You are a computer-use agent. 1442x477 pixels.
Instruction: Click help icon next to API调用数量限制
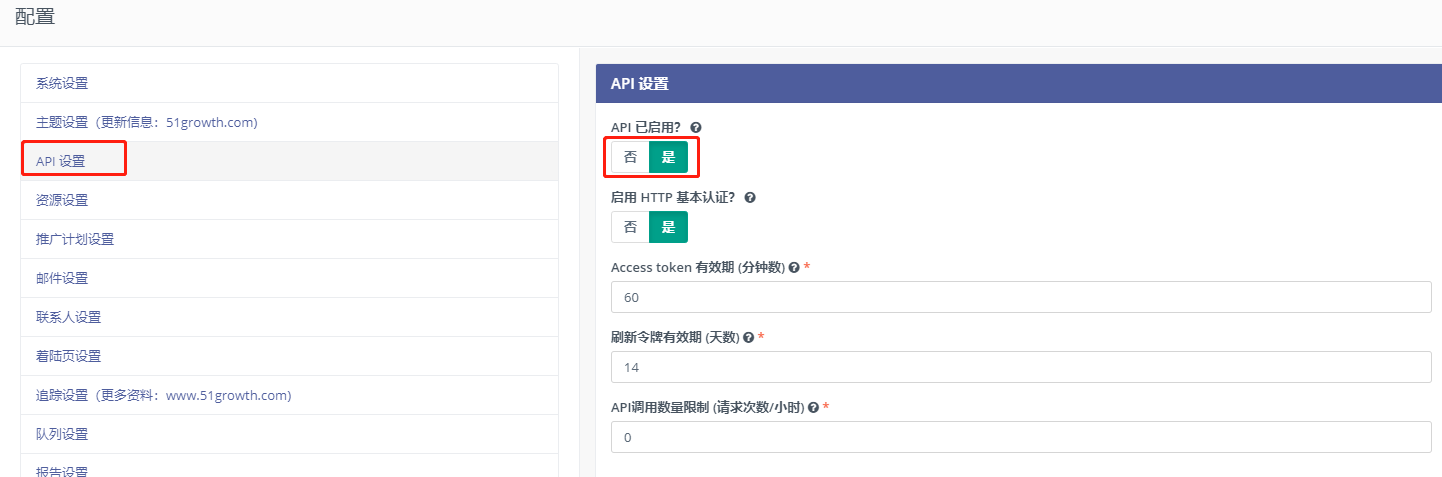[x=813, y=408]
